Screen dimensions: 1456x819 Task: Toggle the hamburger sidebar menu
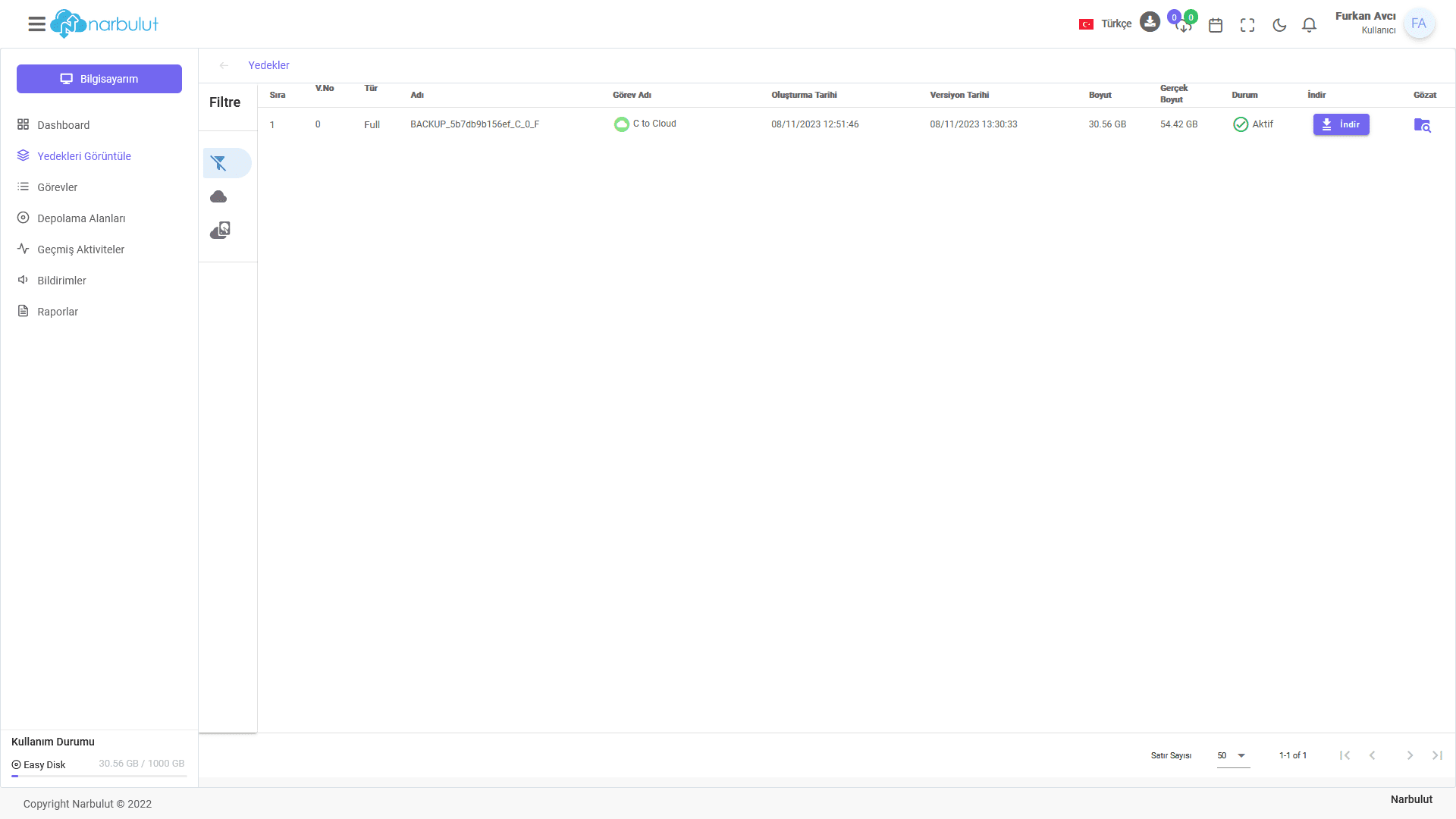[x=36, y=24]
